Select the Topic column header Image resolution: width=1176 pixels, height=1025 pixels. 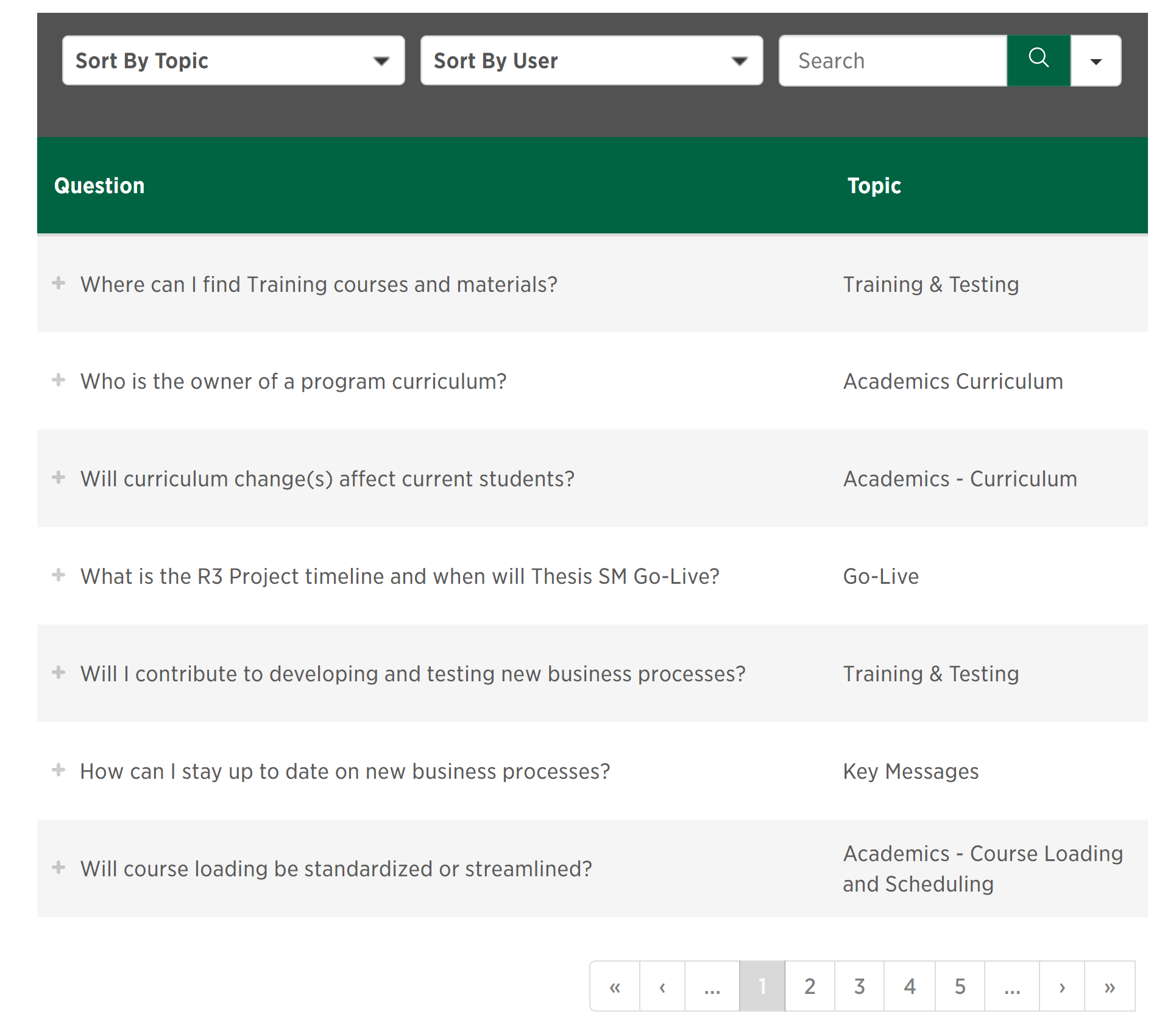point(873,185)
